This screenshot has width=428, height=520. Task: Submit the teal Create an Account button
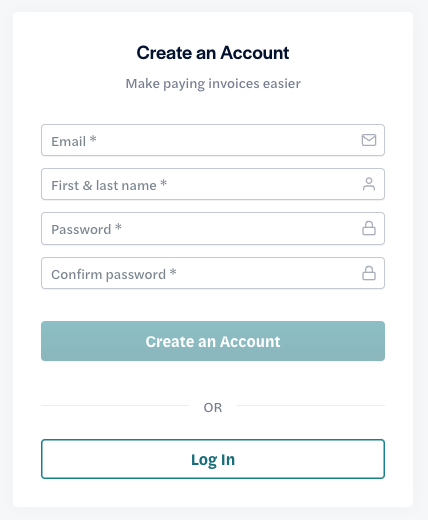pyautogui.click(x=213, y=341)
